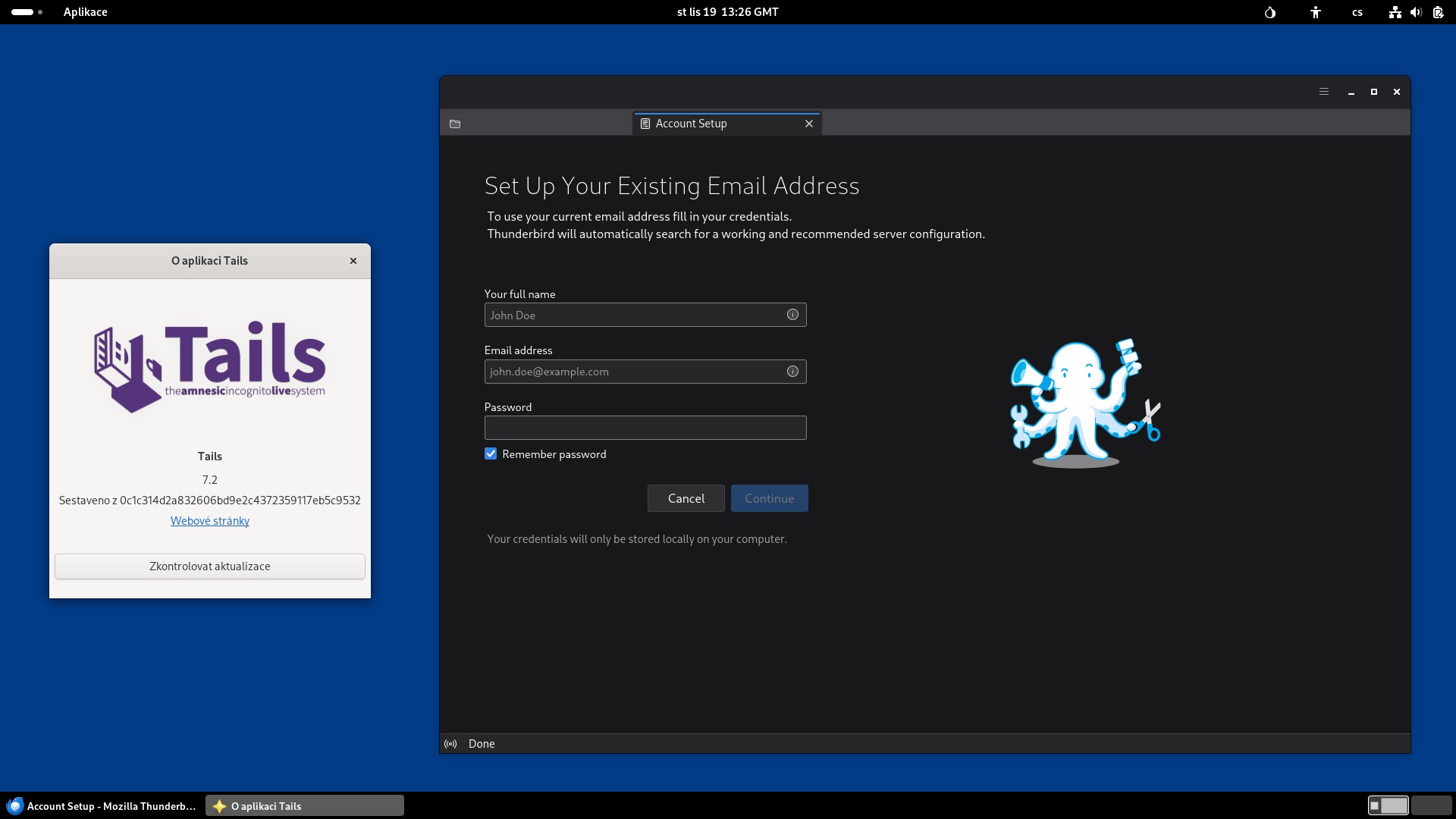This screenshot has height=819, width=1456.
Task: Click the info icon in the email address field
Action: tap(792, 372)
